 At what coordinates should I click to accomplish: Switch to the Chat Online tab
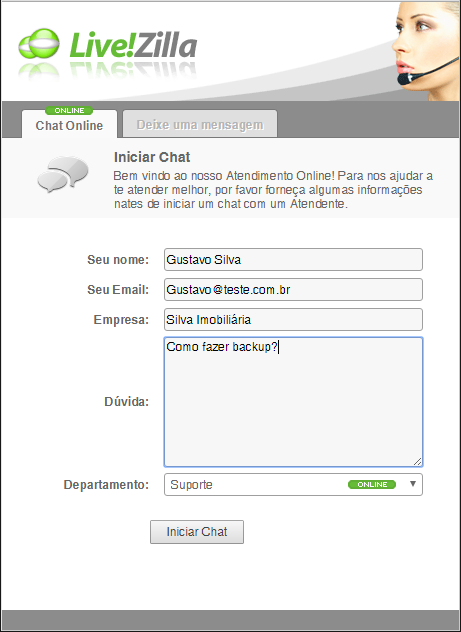click(69, 125)
